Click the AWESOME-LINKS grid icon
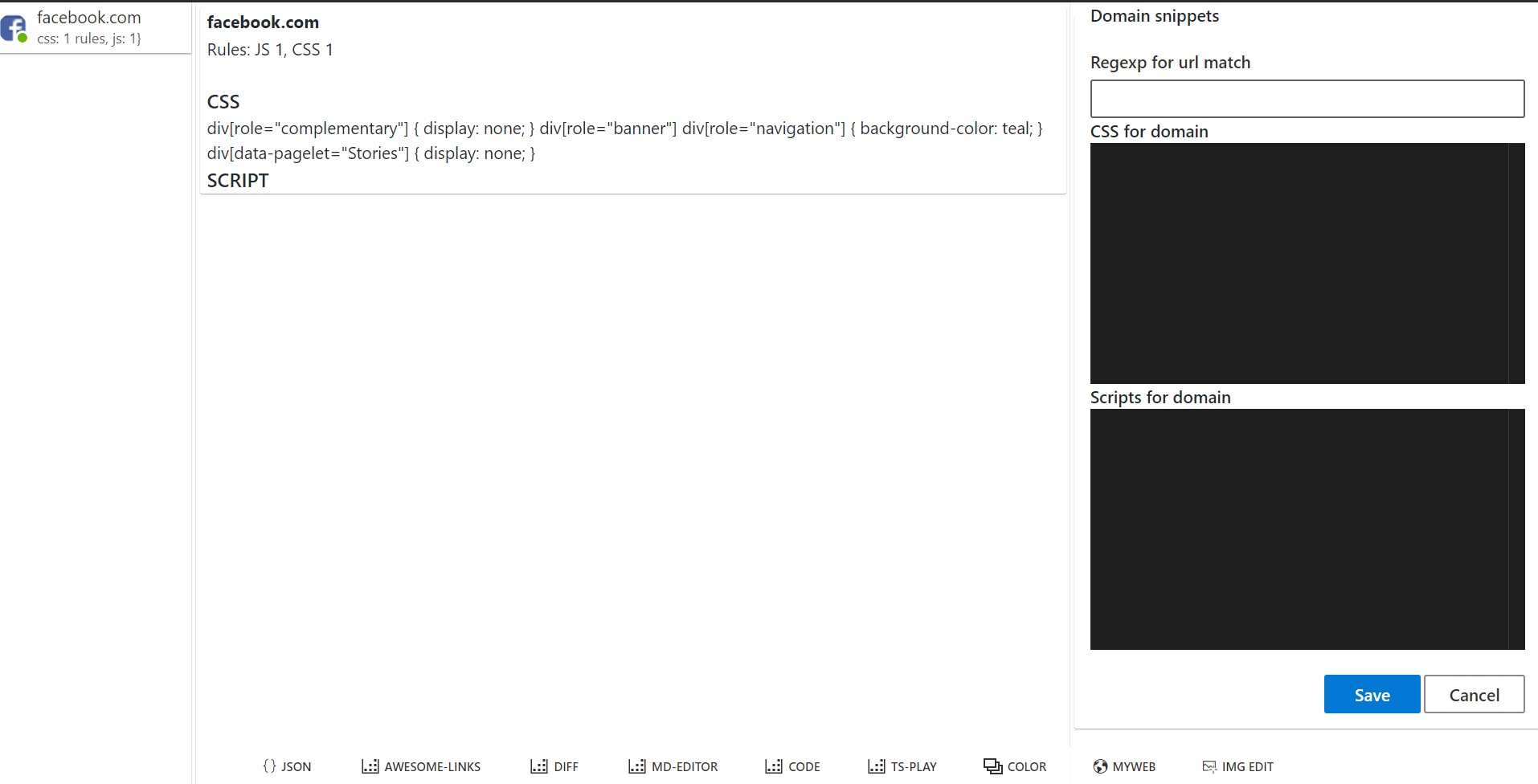The image size is (1538, 784). (370, 766)
